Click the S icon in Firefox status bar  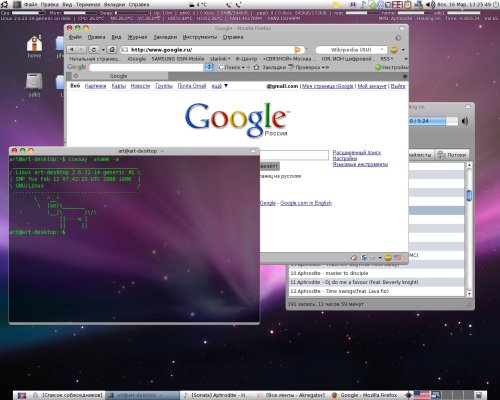(x=364, y=257)
